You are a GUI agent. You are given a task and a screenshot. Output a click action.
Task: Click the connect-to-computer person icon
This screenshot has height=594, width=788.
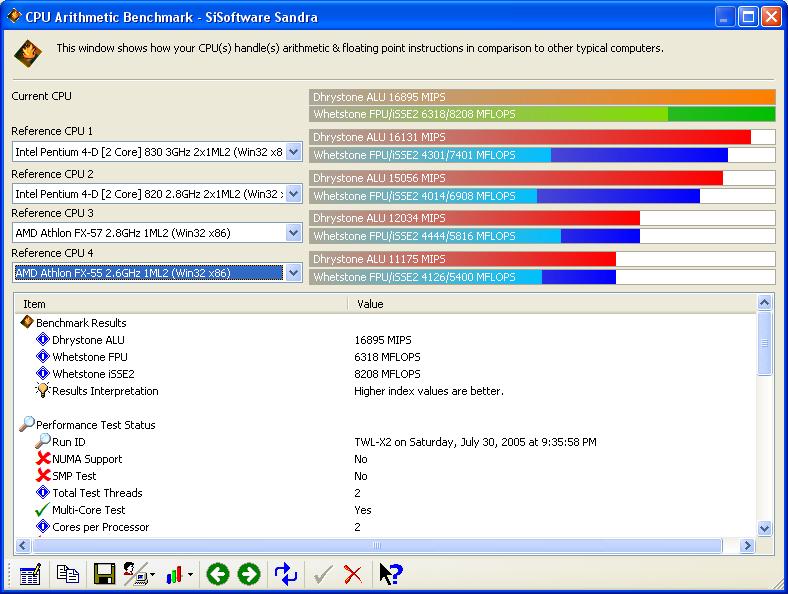136,574
